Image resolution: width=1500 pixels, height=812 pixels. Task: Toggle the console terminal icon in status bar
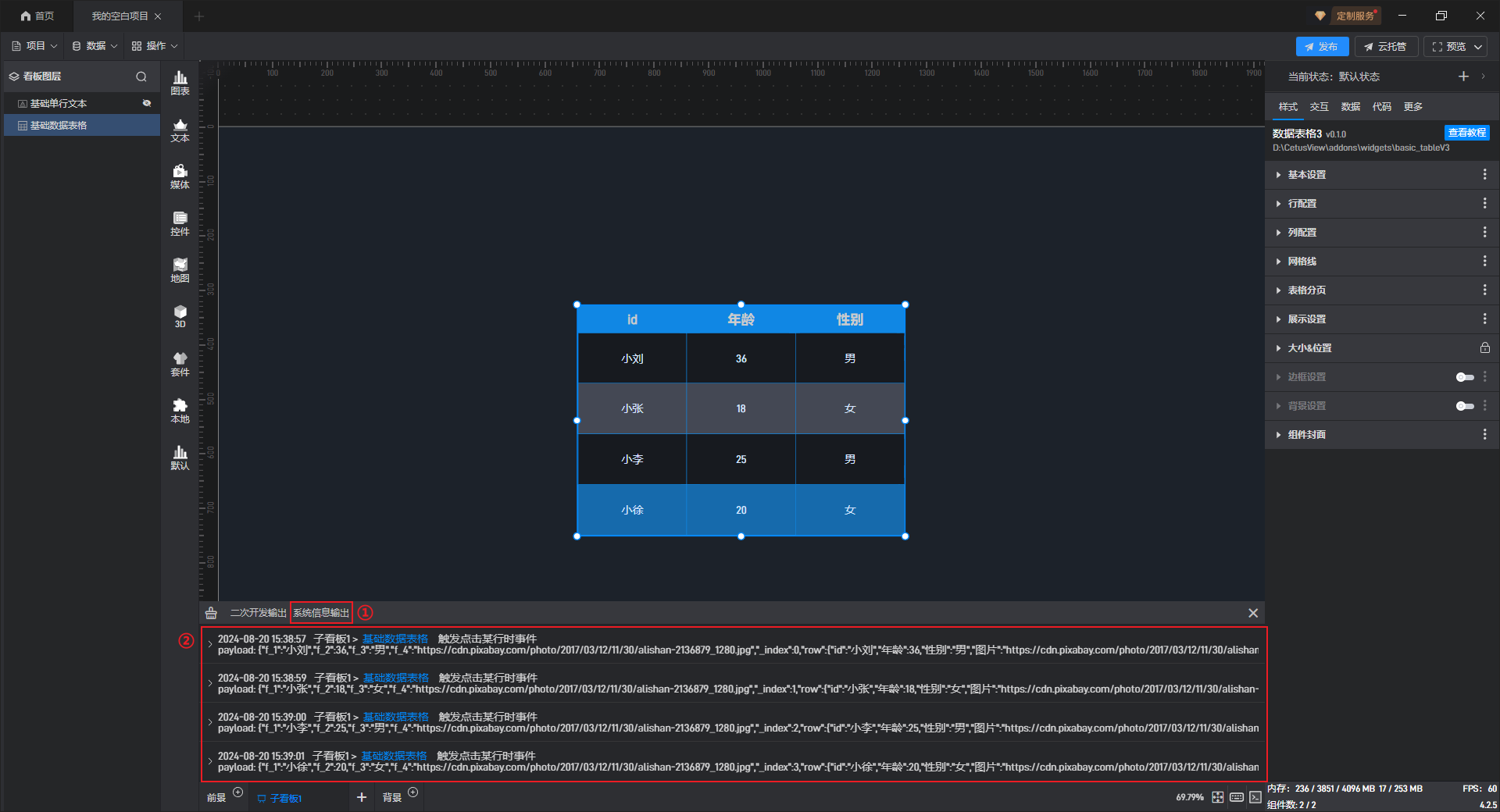[1255, 797]
